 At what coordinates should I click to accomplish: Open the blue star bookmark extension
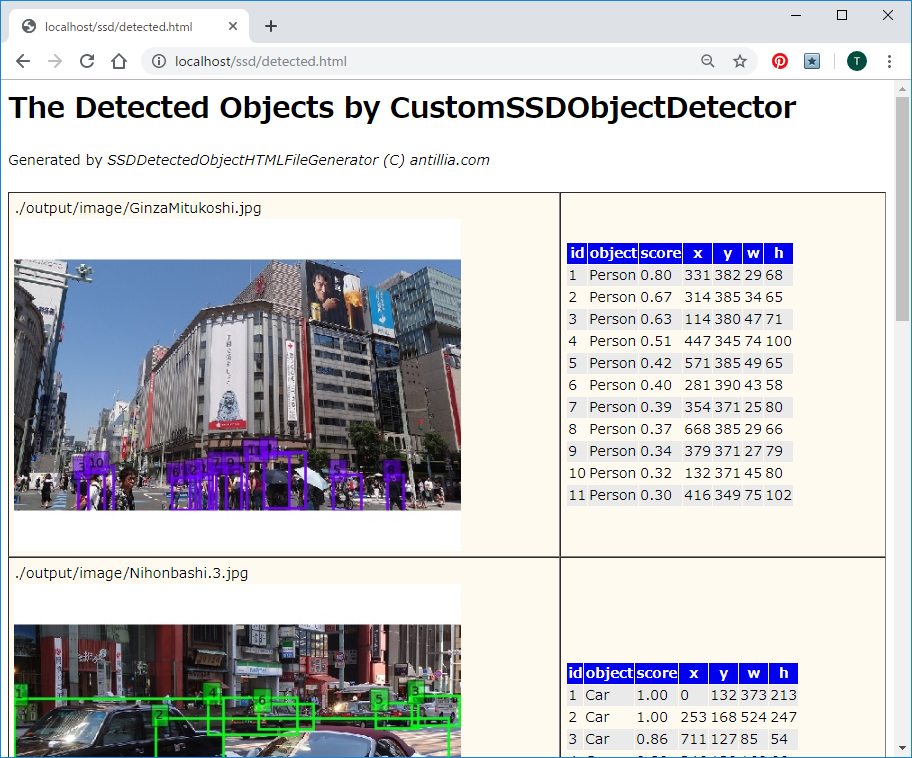point(812,61)
